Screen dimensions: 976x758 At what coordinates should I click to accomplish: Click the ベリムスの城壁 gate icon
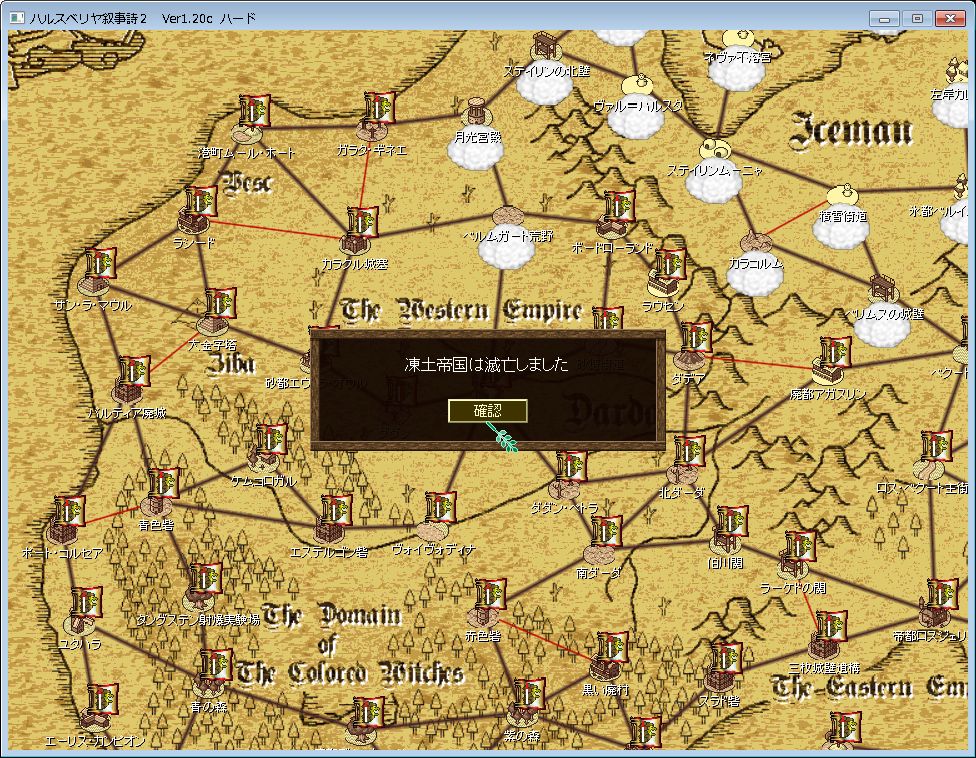[883, 289]
